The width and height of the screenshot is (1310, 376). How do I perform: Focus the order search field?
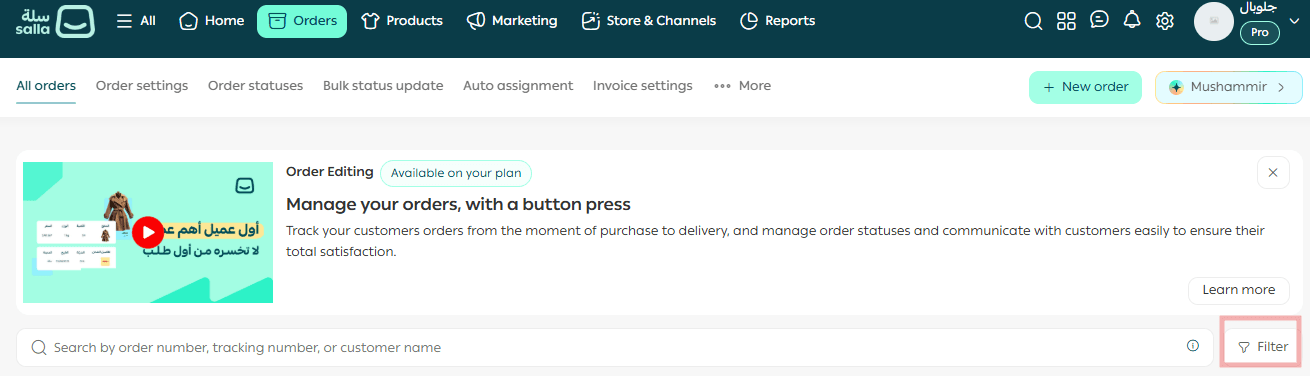(615, 347)
